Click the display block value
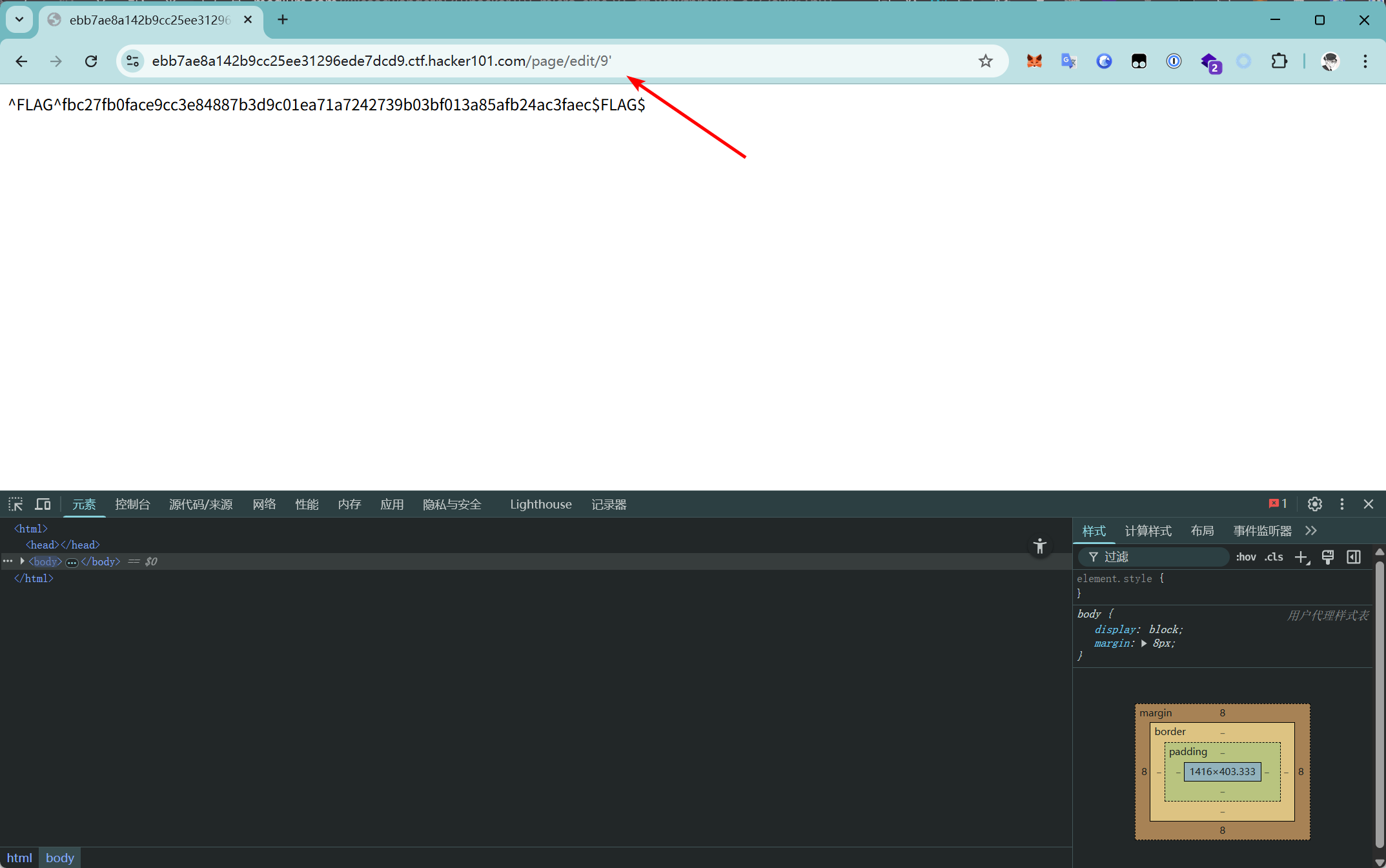Viewport: 1386px width, 868px height. 1165,629
